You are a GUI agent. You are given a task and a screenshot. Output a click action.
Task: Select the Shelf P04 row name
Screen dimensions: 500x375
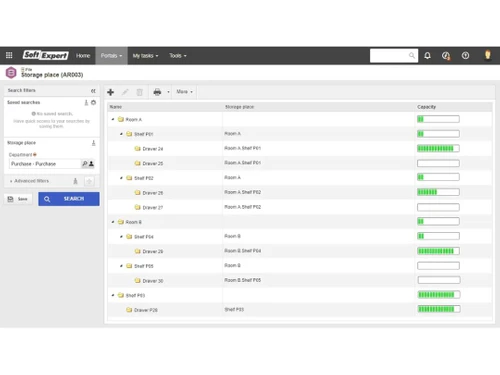[x=144, y=237]
